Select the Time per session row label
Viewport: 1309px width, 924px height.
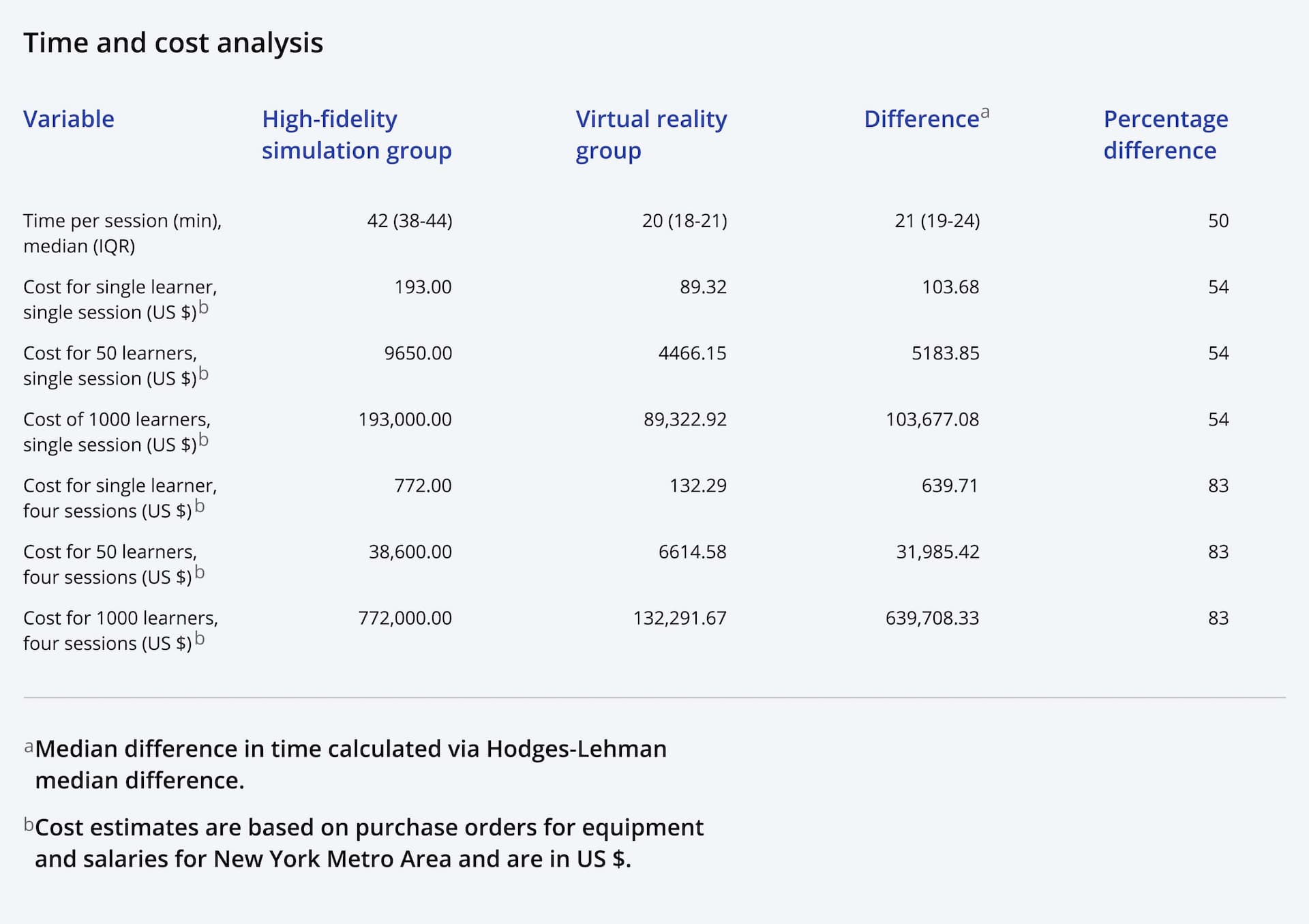123,233
